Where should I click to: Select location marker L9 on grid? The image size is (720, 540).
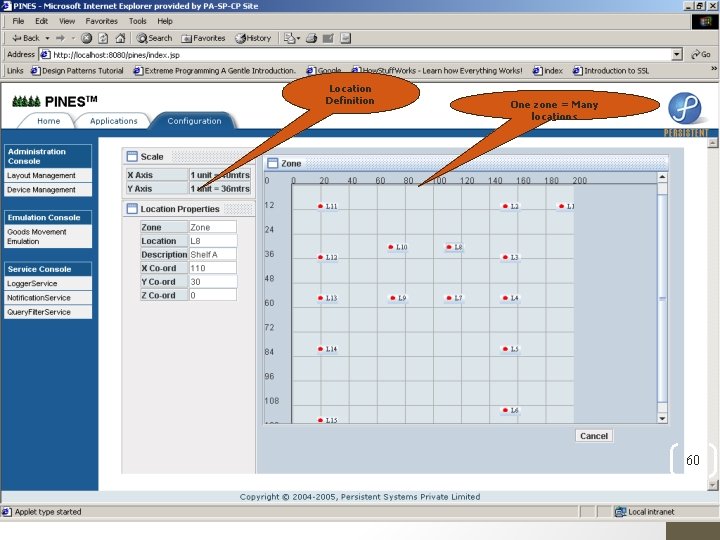[x=398, y=298]
